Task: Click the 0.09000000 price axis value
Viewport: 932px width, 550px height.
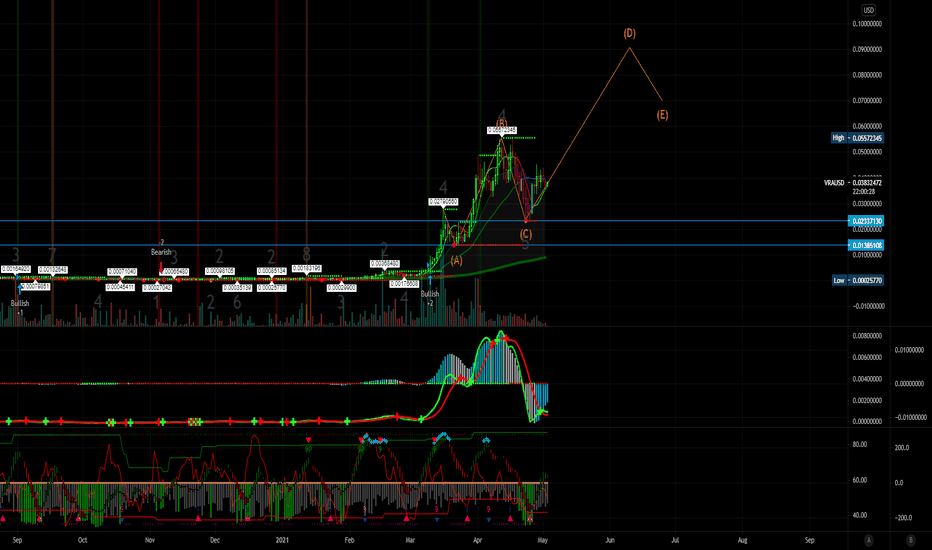Action: click(x=867, y=49)
